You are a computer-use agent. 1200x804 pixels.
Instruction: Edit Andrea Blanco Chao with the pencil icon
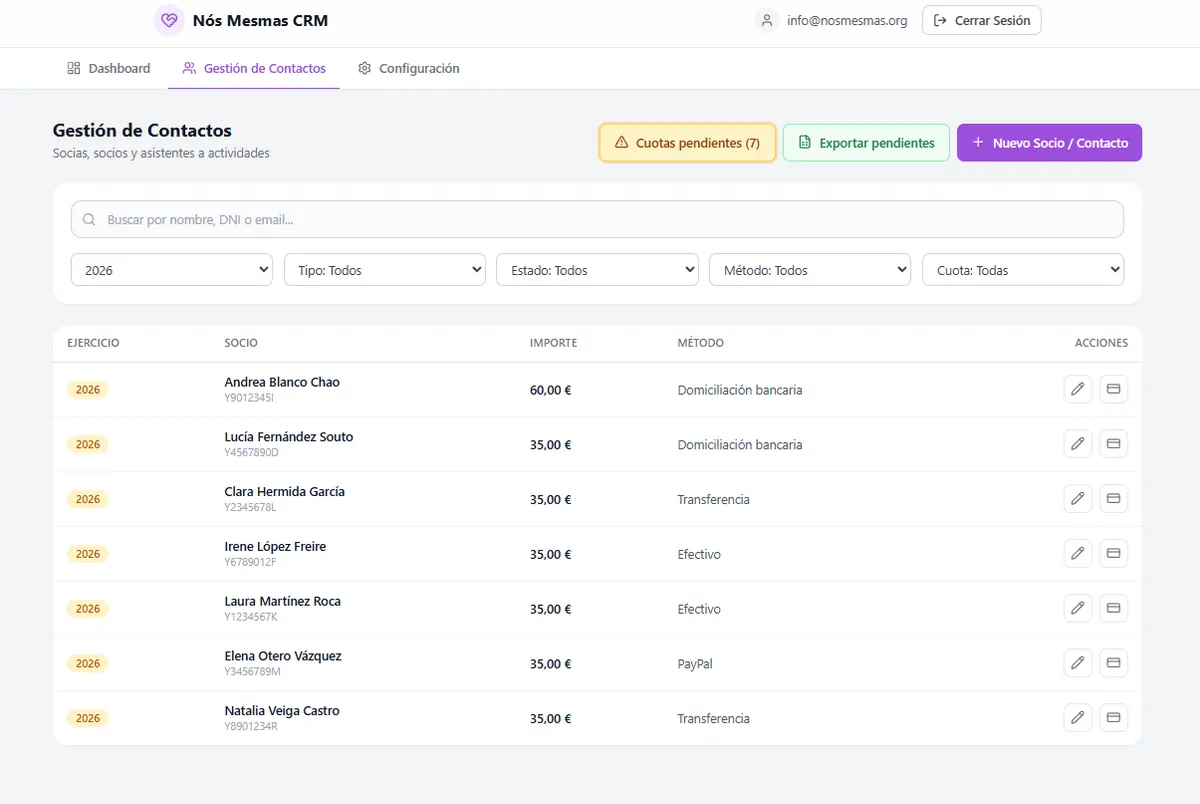click(x=1077, y=389)
